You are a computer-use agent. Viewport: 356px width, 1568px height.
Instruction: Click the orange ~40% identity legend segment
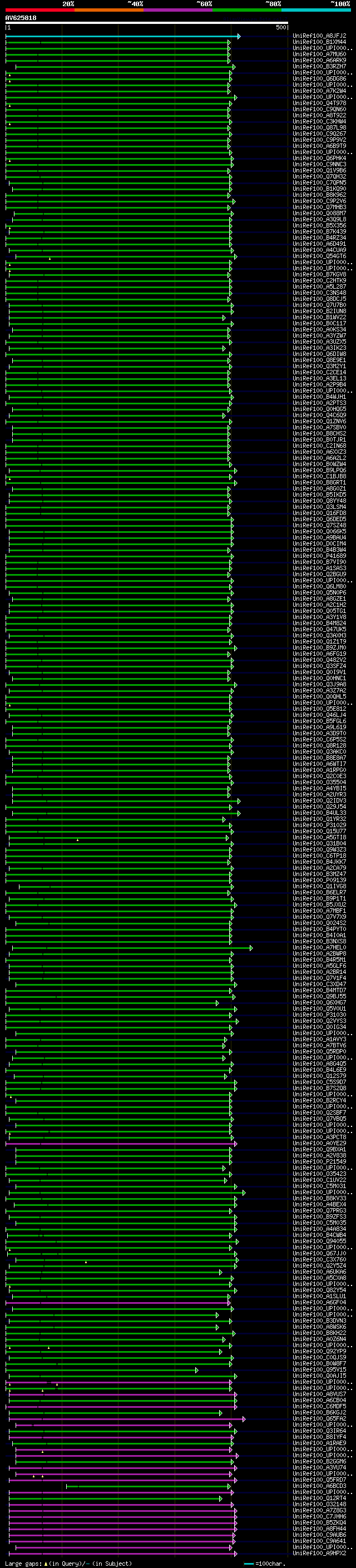point(109,11)
